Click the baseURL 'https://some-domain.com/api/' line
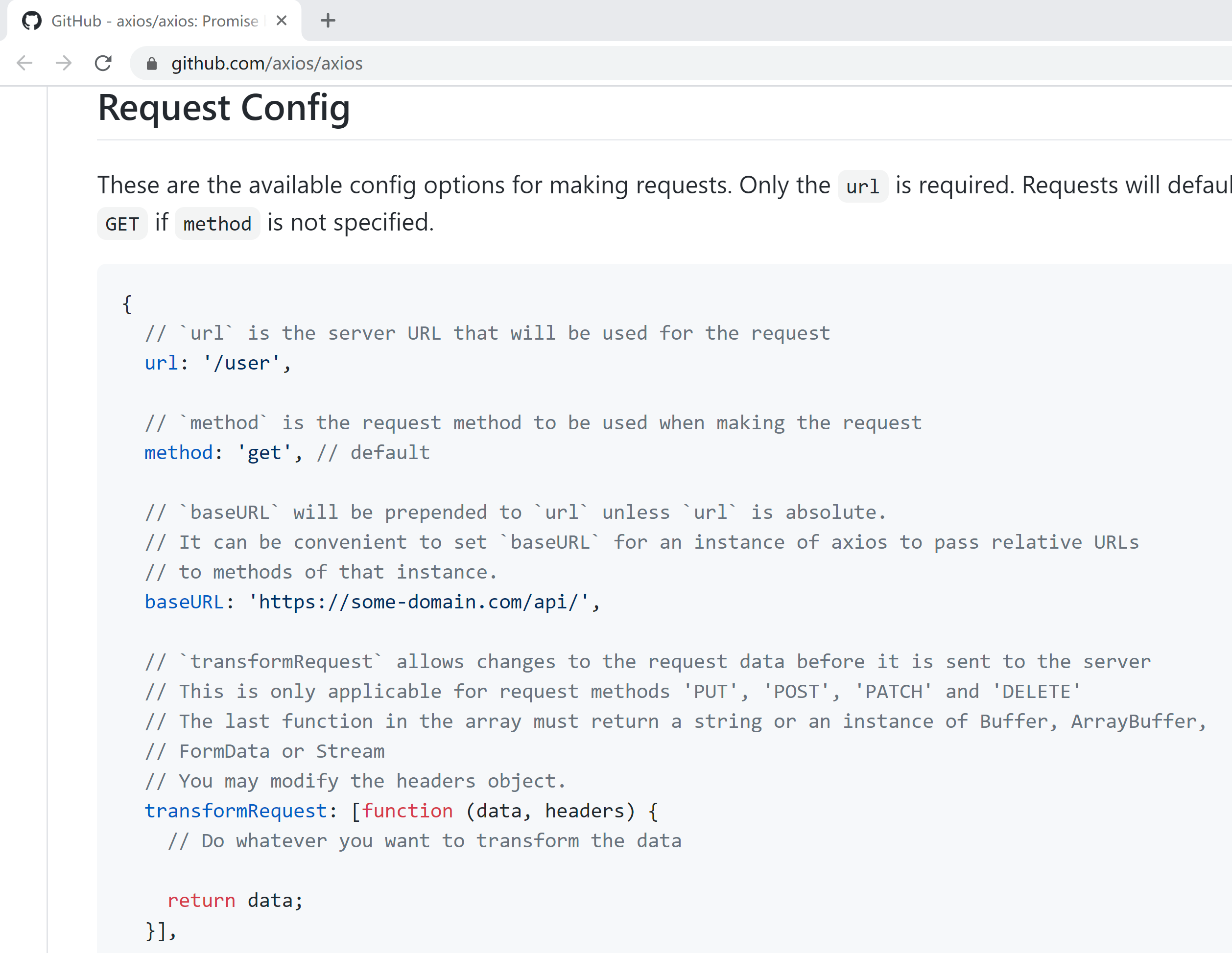 [372, 602]
